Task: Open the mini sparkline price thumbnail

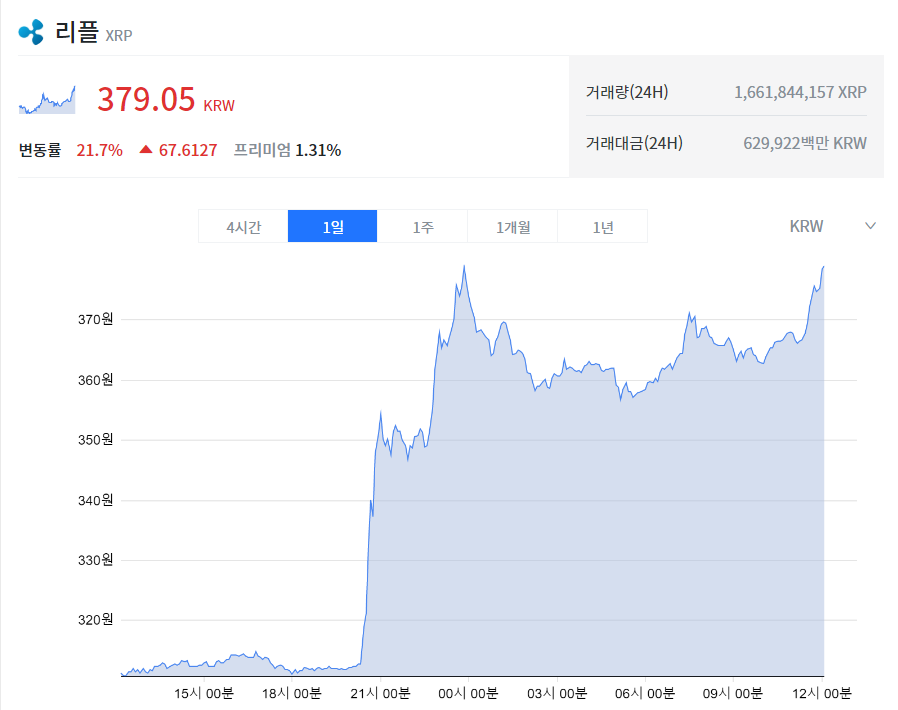Action: point(47,100)
